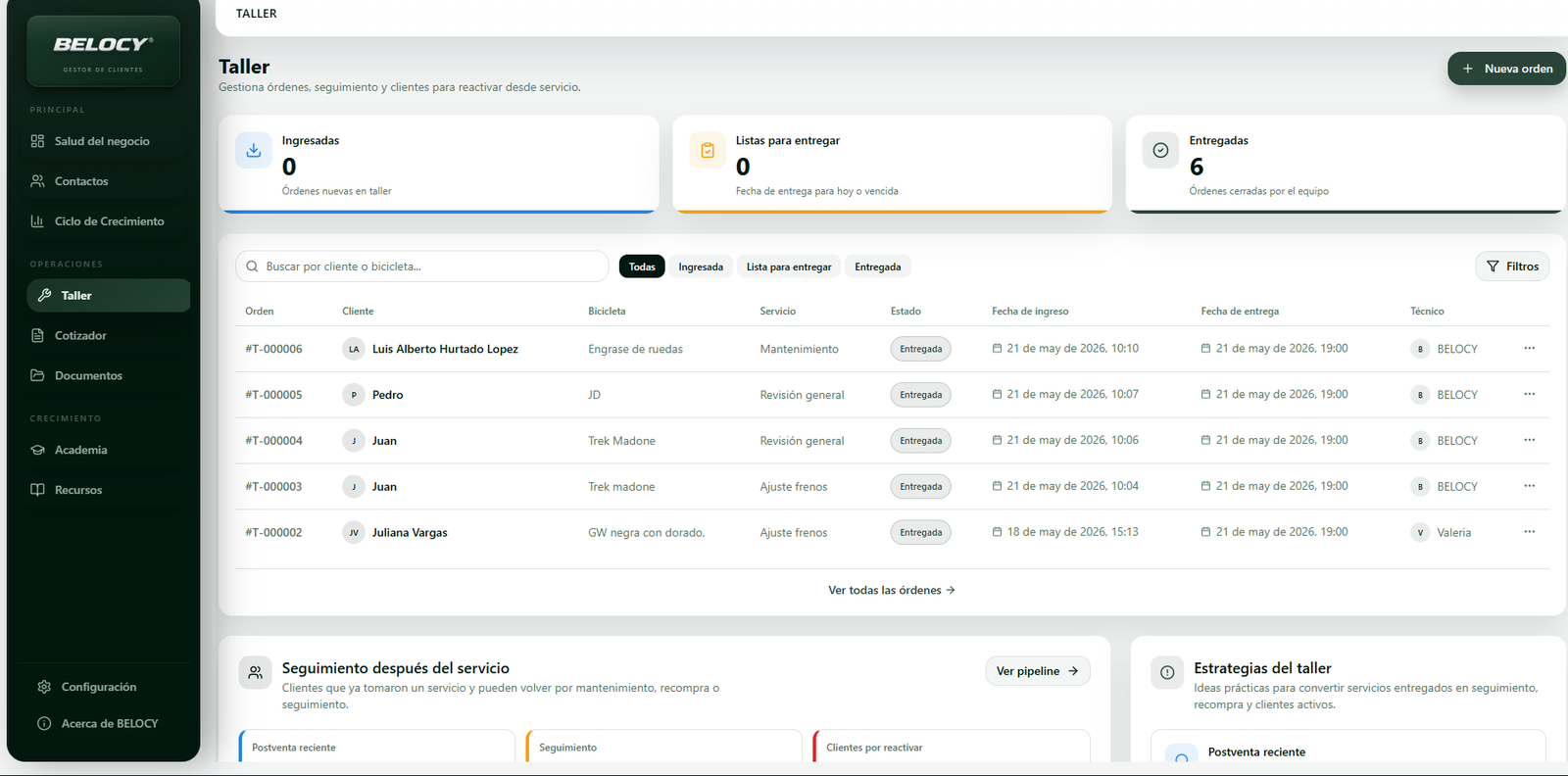
Task: Select the Lista para entregar filter tab
Action: click(789, 267)
